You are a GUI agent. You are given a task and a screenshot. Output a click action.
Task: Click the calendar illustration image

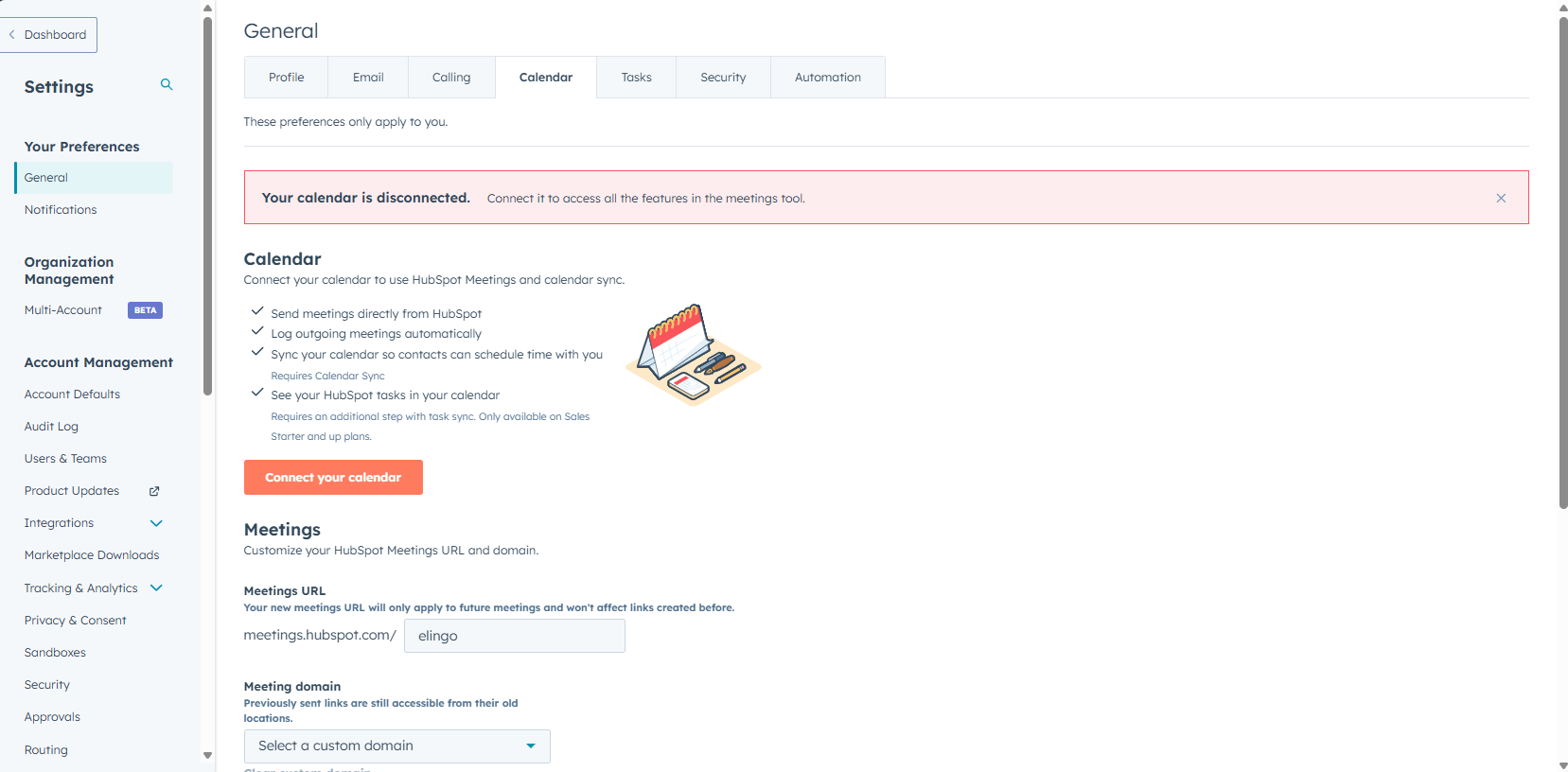(694, 355)
